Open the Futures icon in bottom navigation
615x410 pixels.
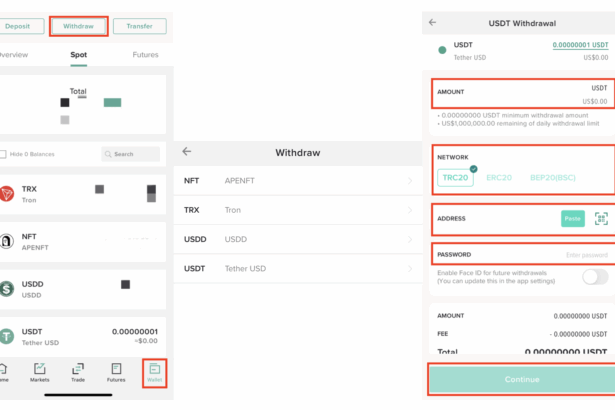(x=116, y=372)
